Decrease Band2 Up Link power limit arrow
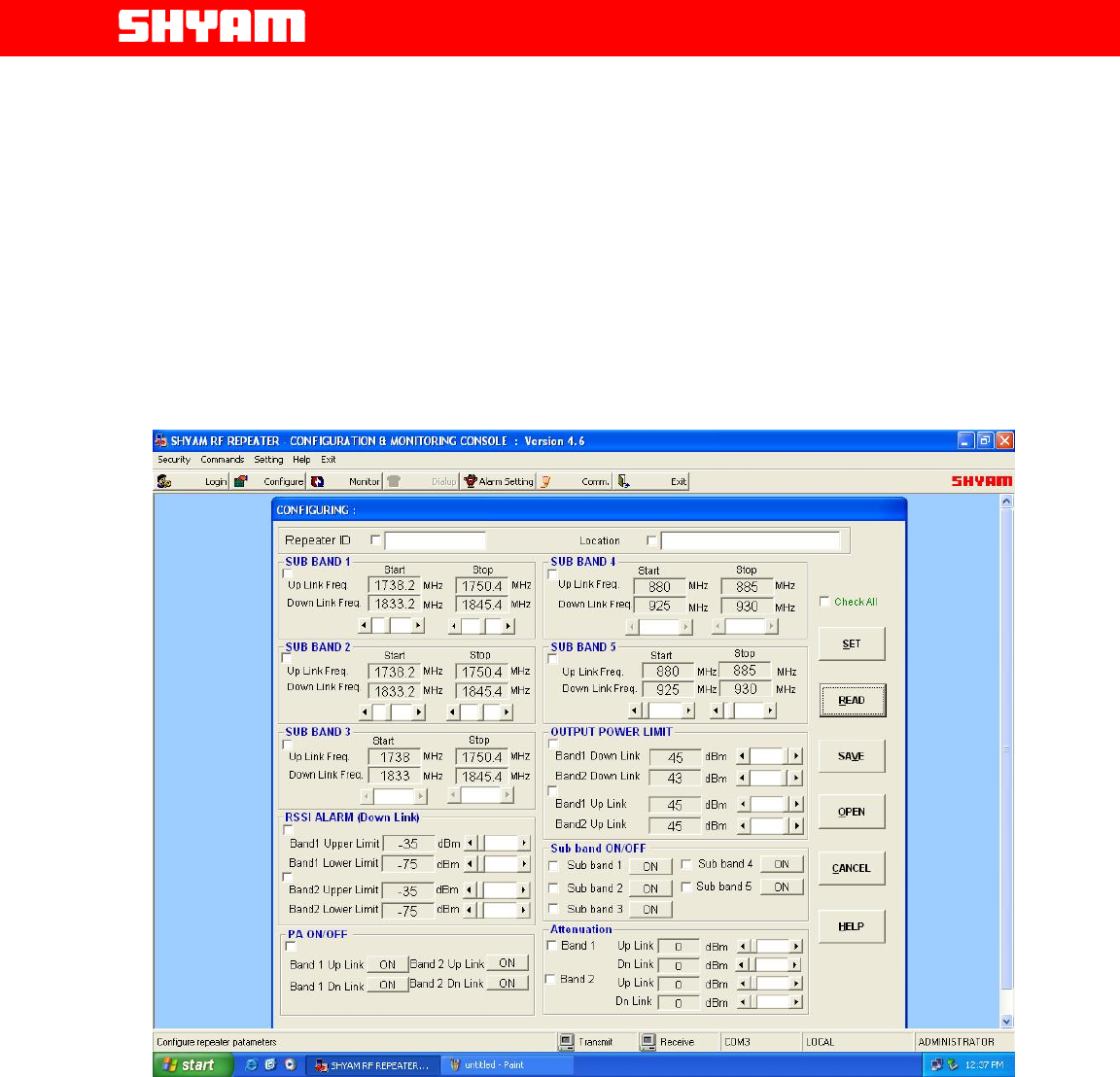Viewport: 1120px width, 1077px height. click(x=744, y=825)
